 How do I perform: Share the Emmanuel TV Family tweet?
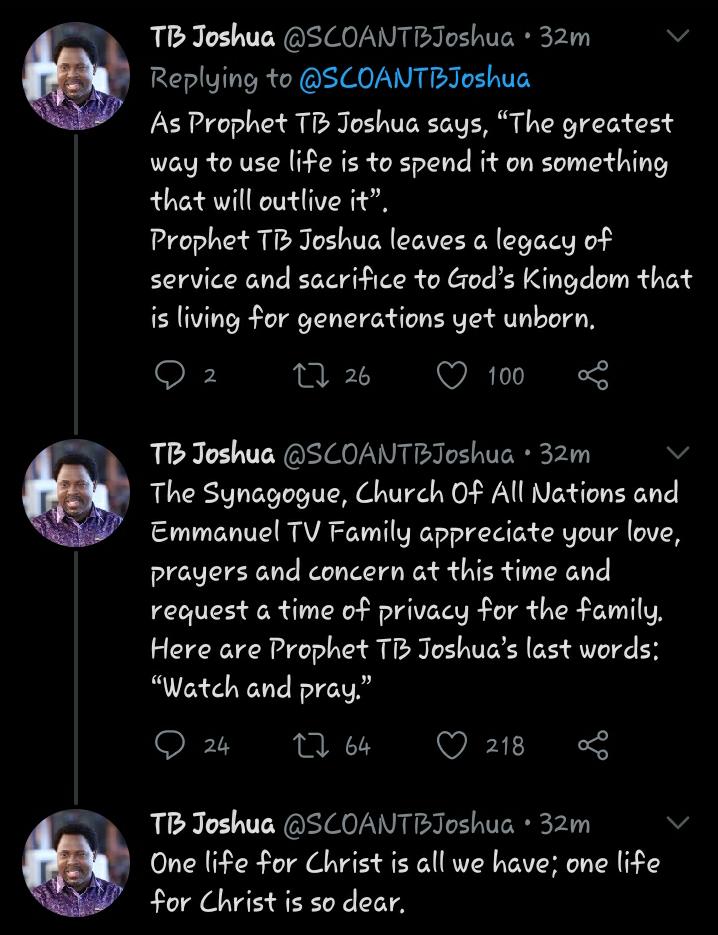point(593,745)
